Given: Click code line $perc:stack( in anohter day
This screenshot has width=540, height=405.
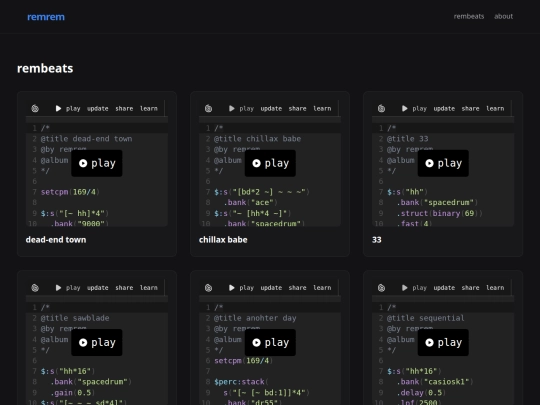Looking at the screenshot, I should [x=241, y=382].
